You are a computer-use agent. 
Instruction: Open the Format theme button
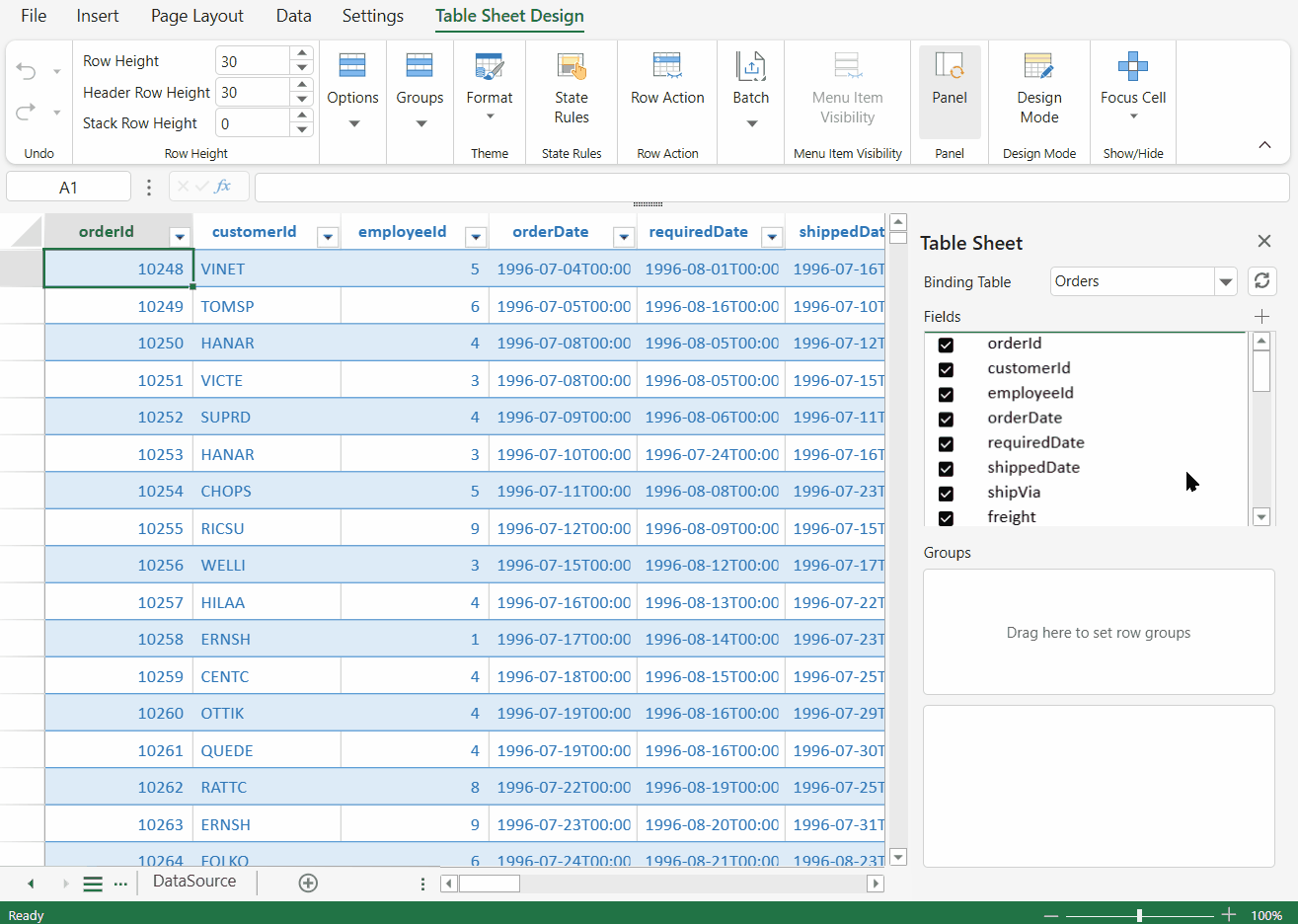click(490, 89)
